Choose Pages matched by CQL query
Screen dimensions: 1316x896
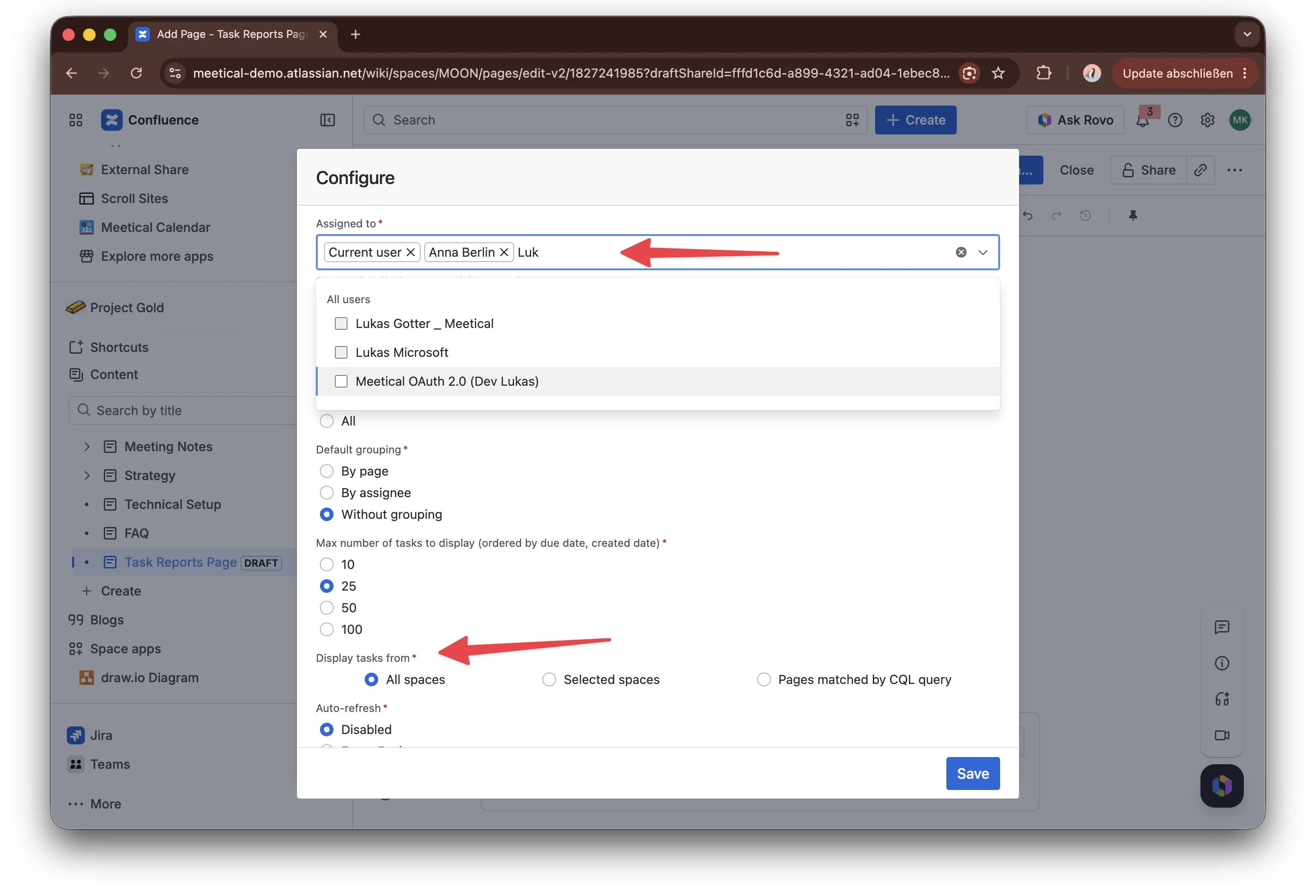pos(763,680)
